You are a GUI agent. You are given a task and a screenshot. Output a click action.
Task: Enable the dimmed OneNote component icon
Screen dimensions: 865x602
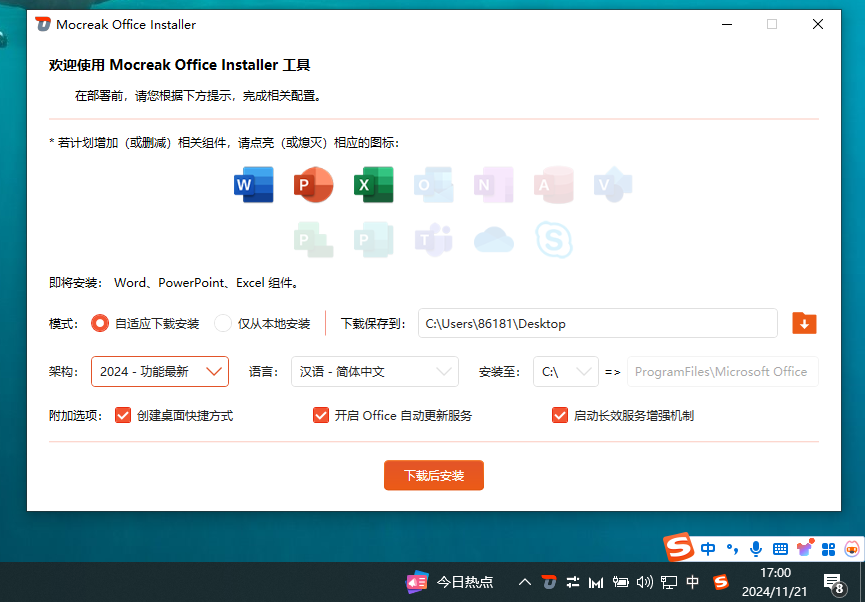coord(494,185)
